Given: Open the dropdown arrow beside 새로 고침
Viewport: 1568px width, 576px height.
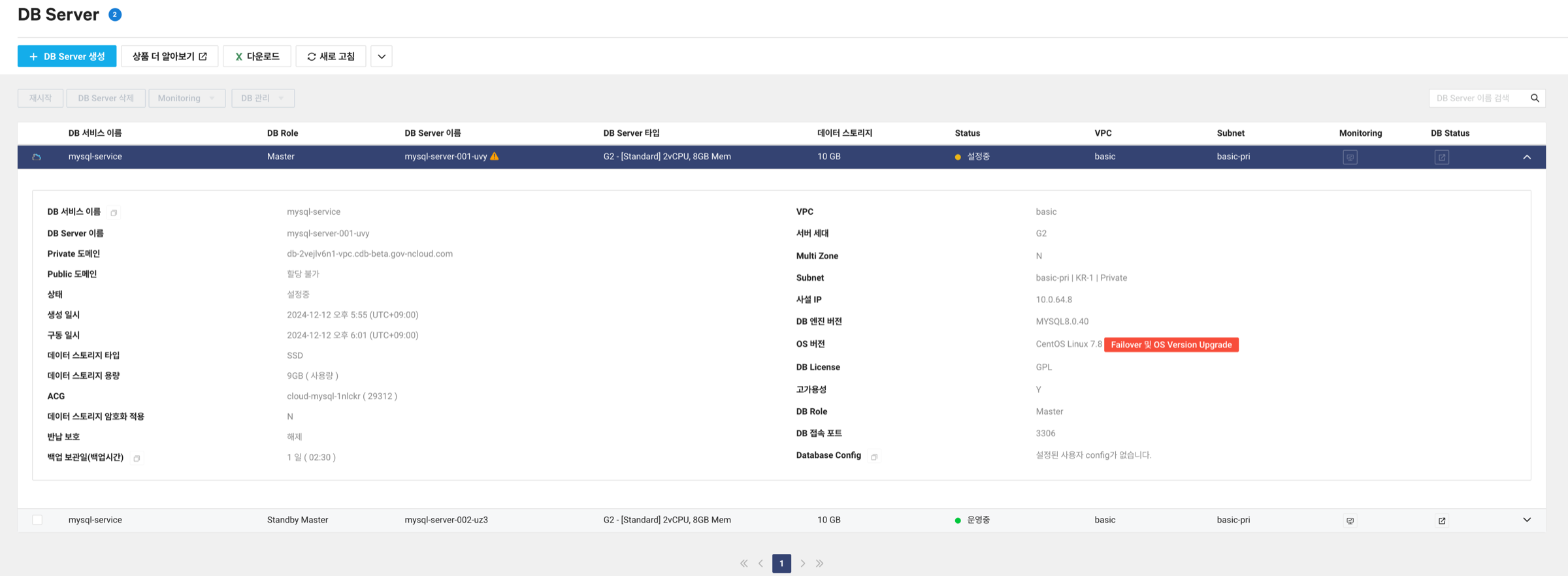Looking at the screenshot, I should coord(382,56).
